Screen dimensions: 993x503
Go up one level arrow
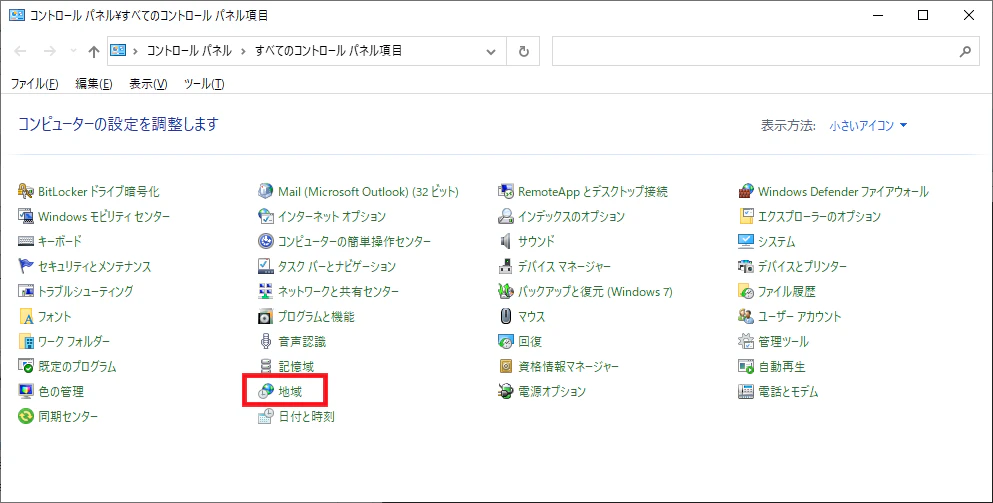pyautogui.click(x=94, y=51)
